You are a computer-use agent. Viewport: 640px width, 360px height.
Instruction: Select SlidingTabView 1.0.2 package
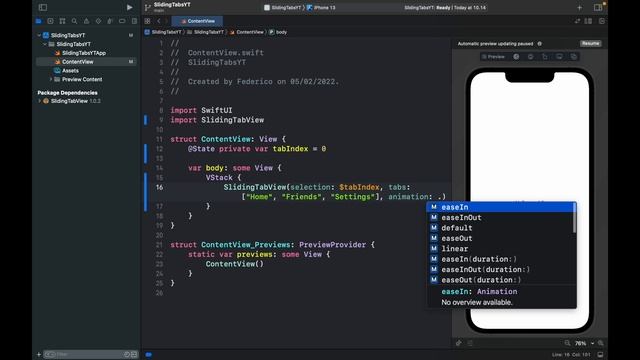click(x=72, y=101)
